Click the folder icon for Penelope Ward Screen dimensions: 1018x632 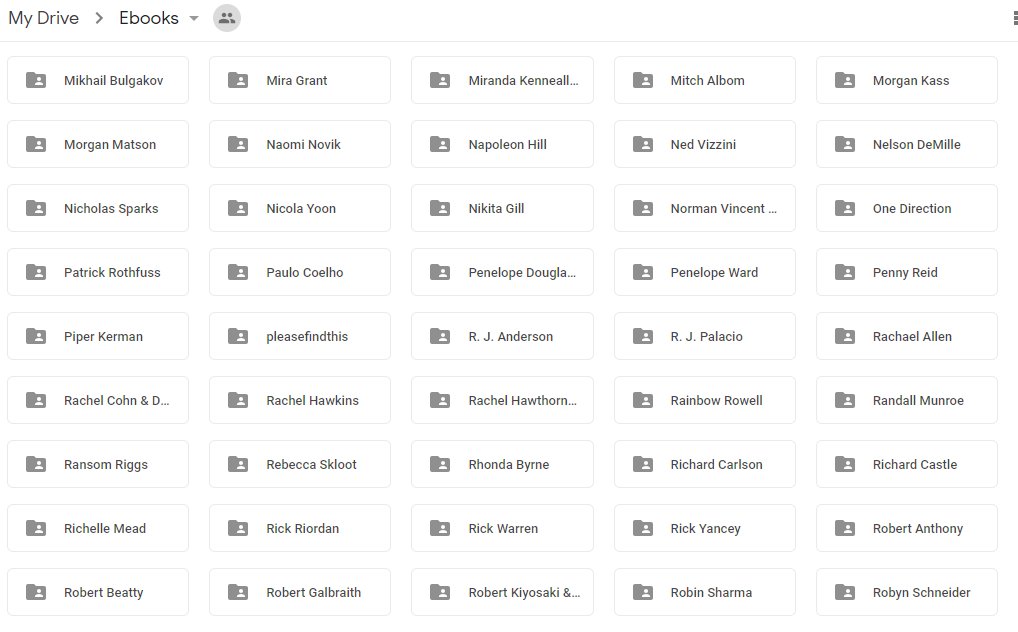click(x=643, y=272)
